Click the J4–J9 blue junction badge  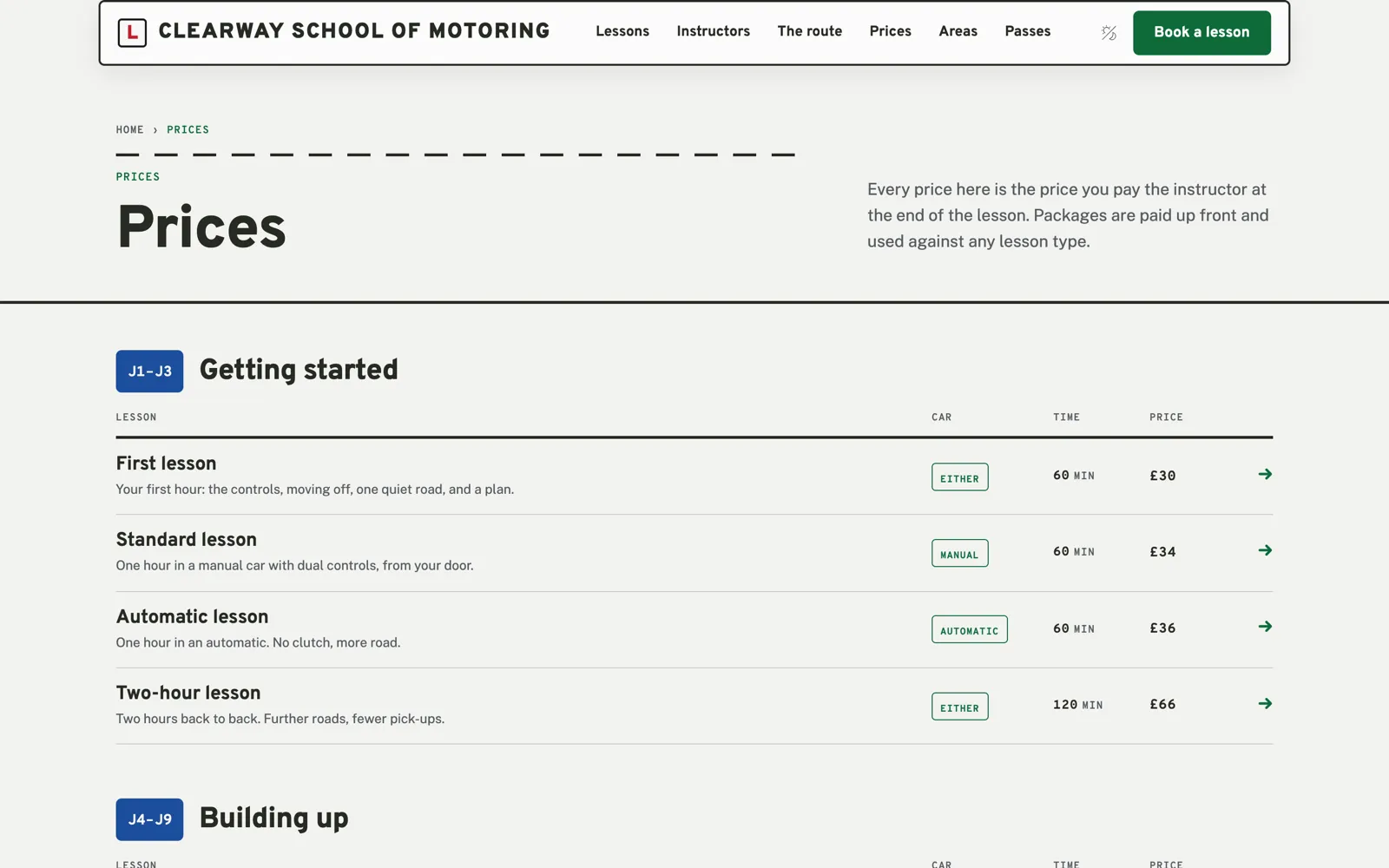point(149,819)
